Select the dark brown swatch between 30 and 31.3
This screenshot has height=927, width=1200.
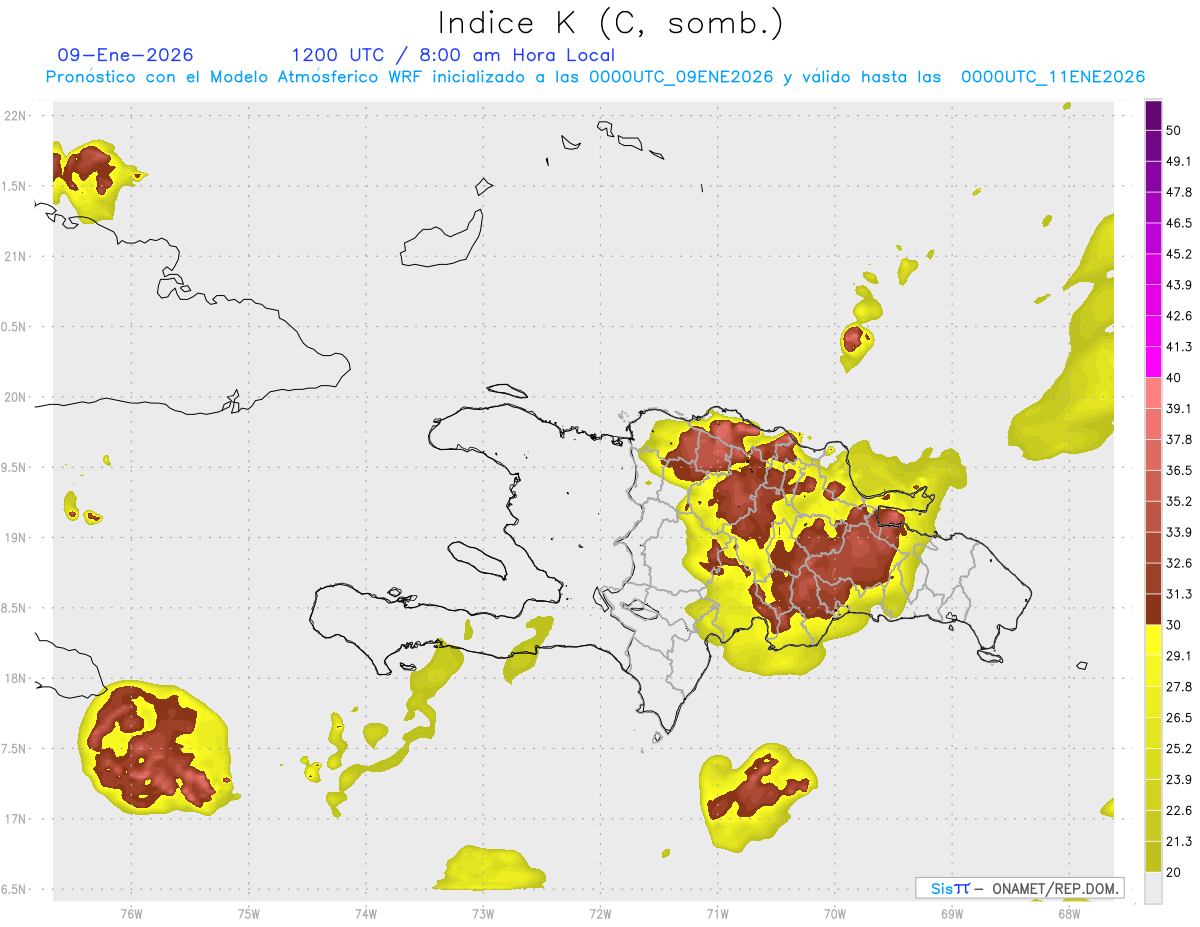[1154, 609]
